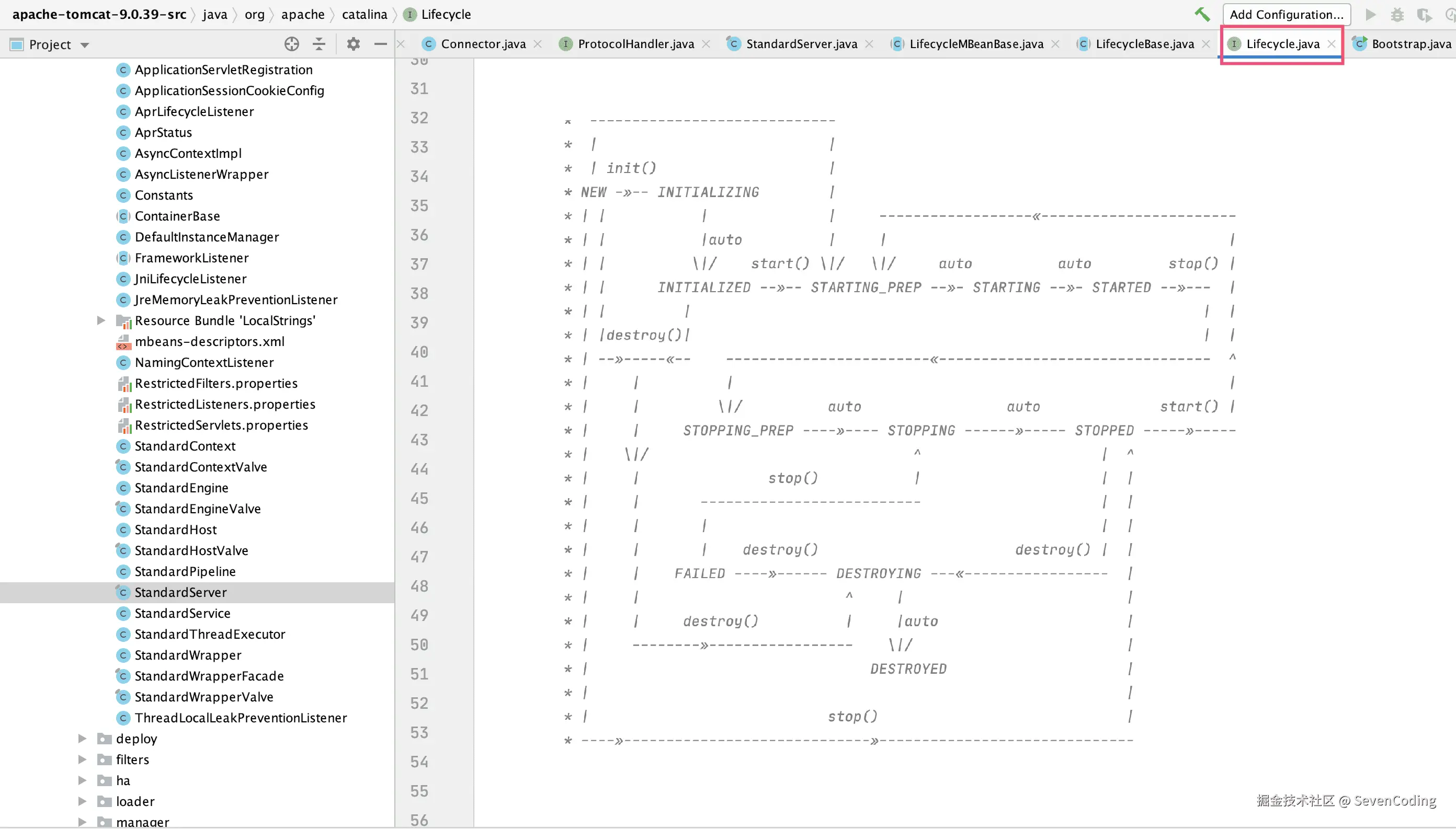Close the Connector.java tab

click(x=538, y=44)
